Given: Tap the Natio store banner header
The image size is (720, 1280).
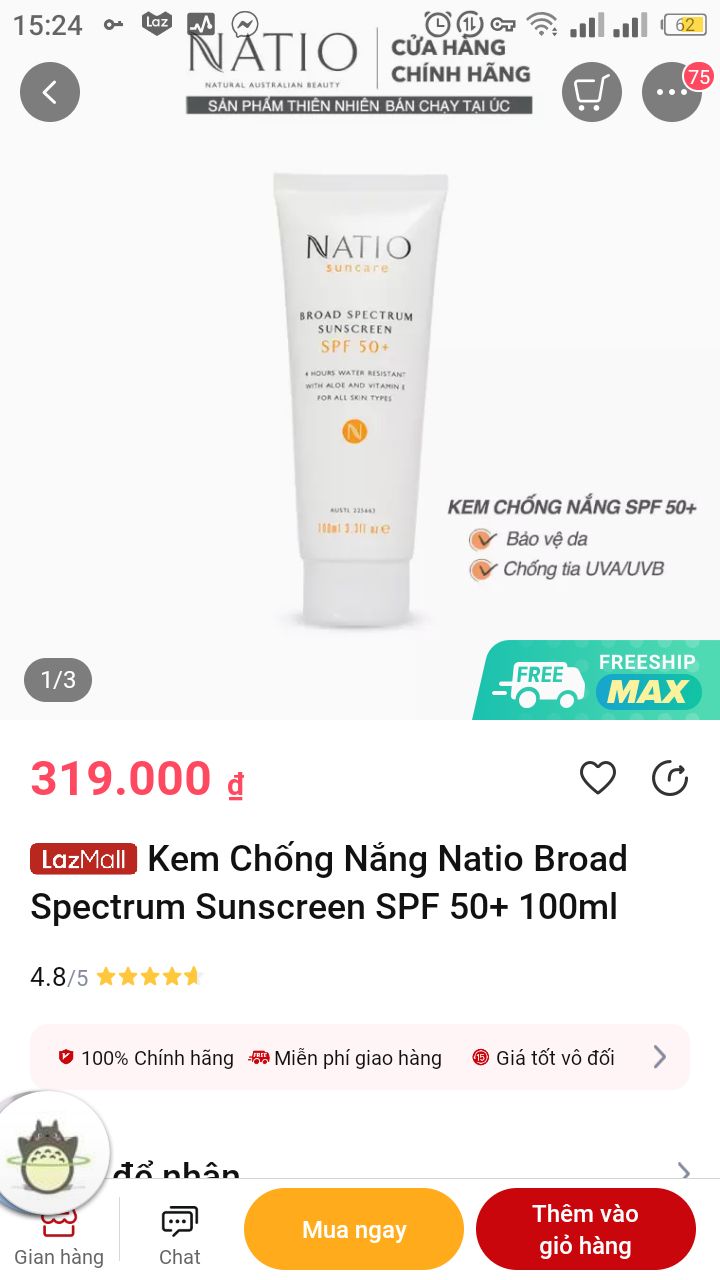Looking at the screenshot, I should click(x=359, y=72).
